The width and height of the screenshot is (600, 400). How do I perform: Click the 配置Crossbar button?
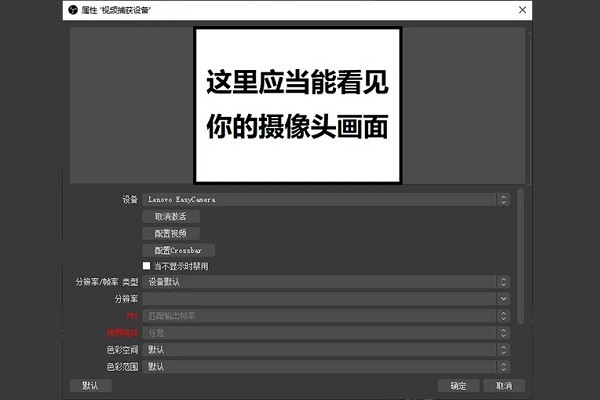(178, 250)
